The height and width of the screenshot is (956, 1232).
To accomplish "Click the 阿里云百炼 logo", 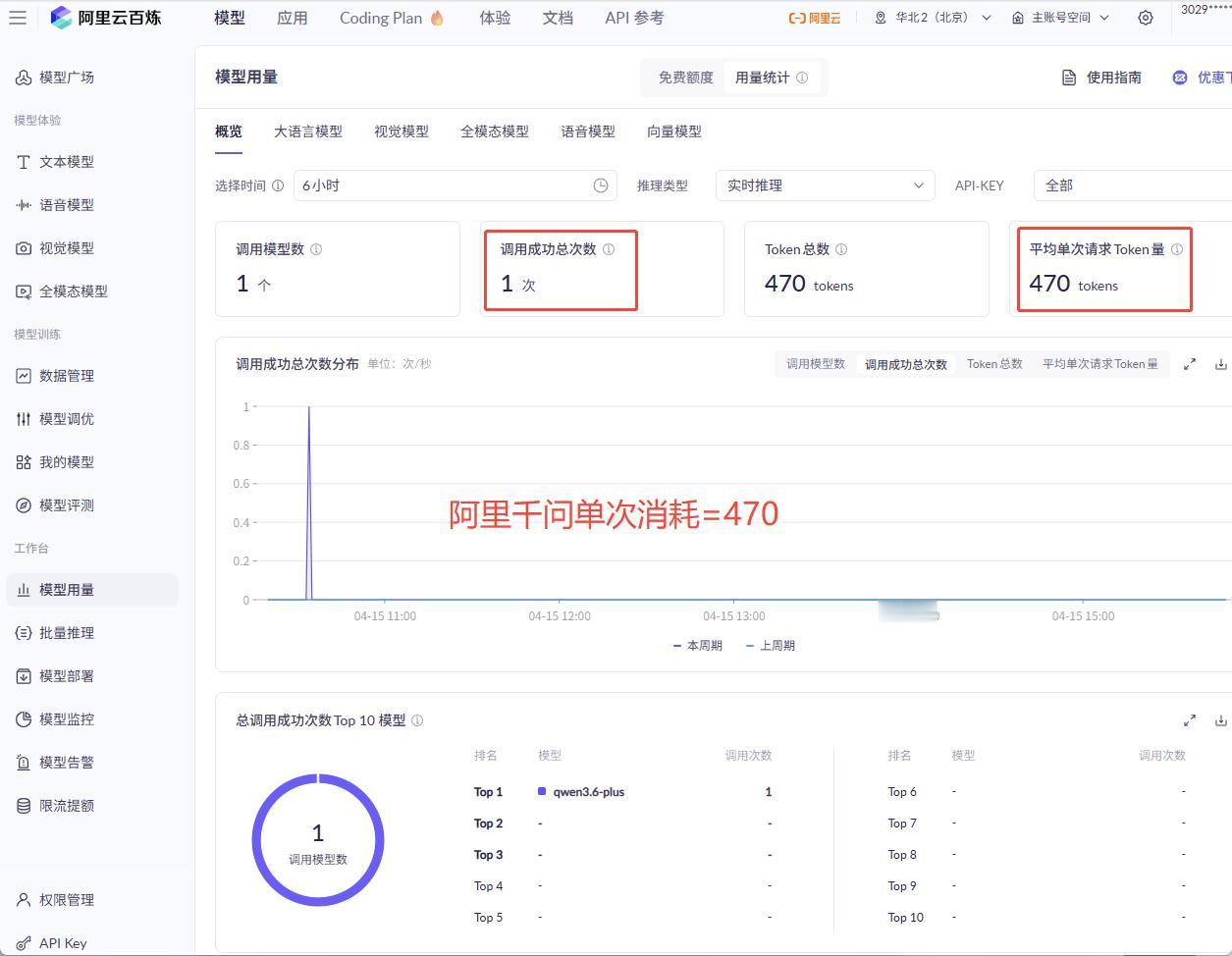I will (106, 18).
